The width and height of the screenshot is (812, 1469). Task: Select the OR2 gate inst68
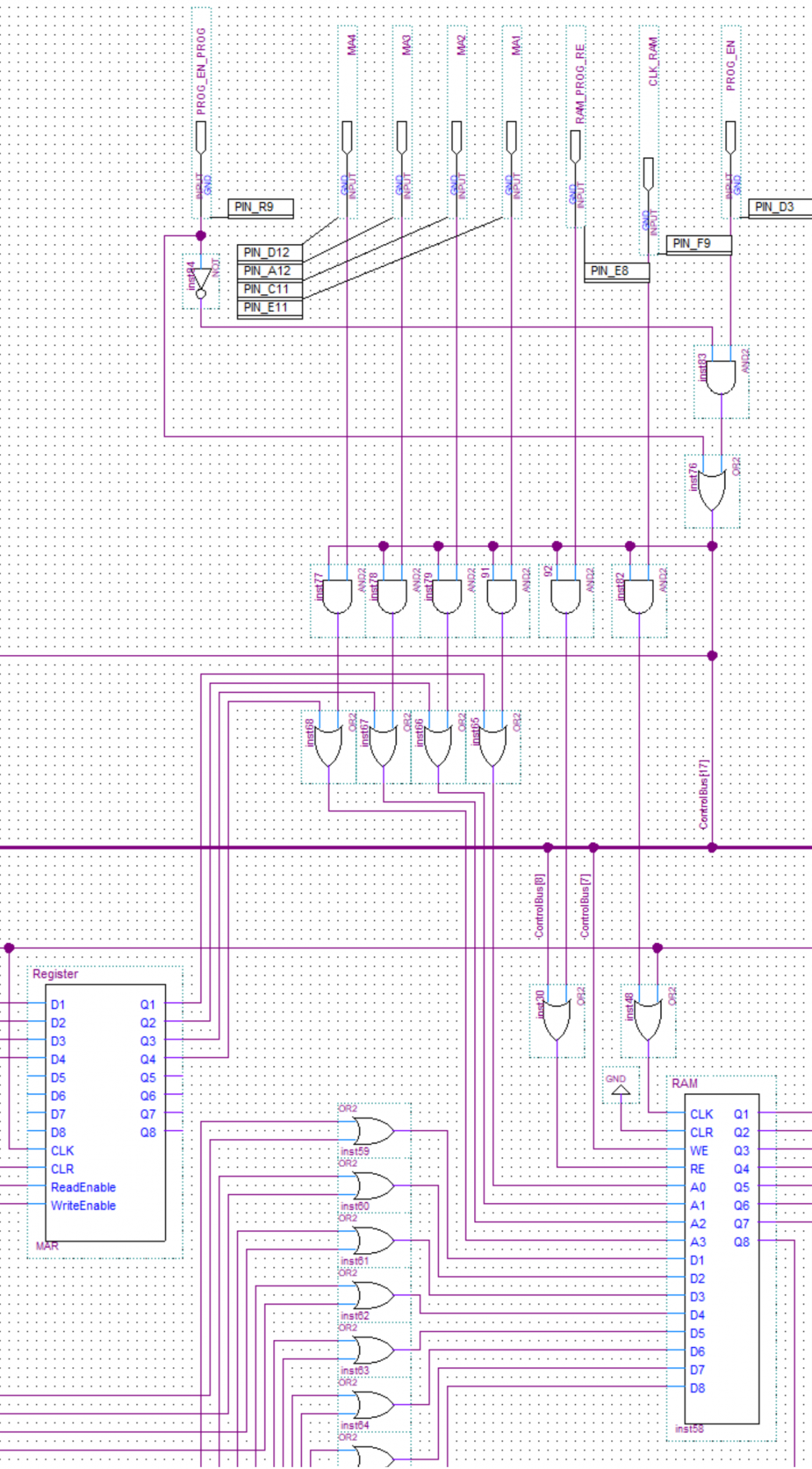pos(329,747)
